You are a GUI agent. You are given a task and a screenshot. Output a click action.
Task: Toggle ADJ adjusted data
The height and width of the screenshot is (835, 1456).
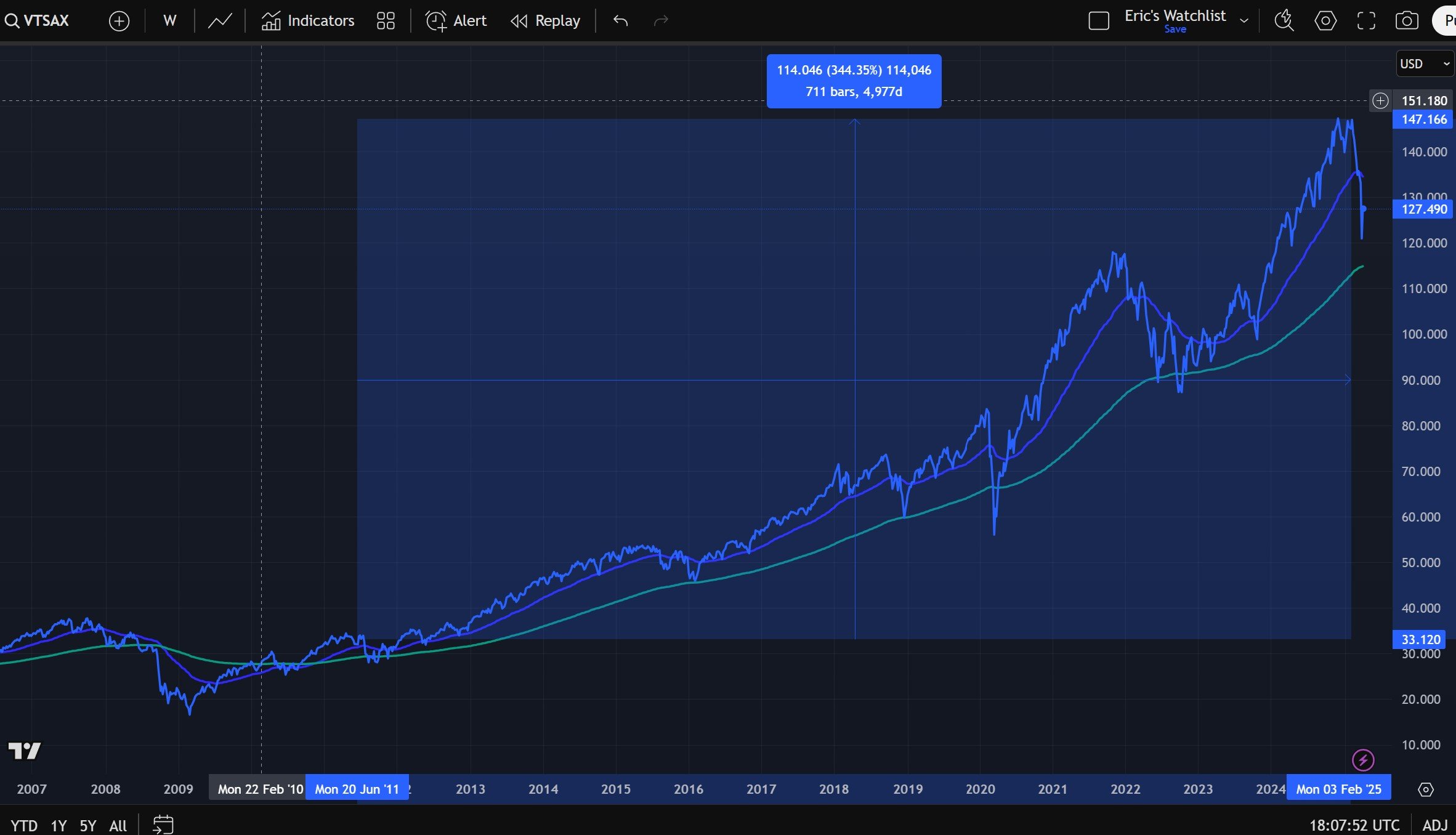[x=1434, y=825]
